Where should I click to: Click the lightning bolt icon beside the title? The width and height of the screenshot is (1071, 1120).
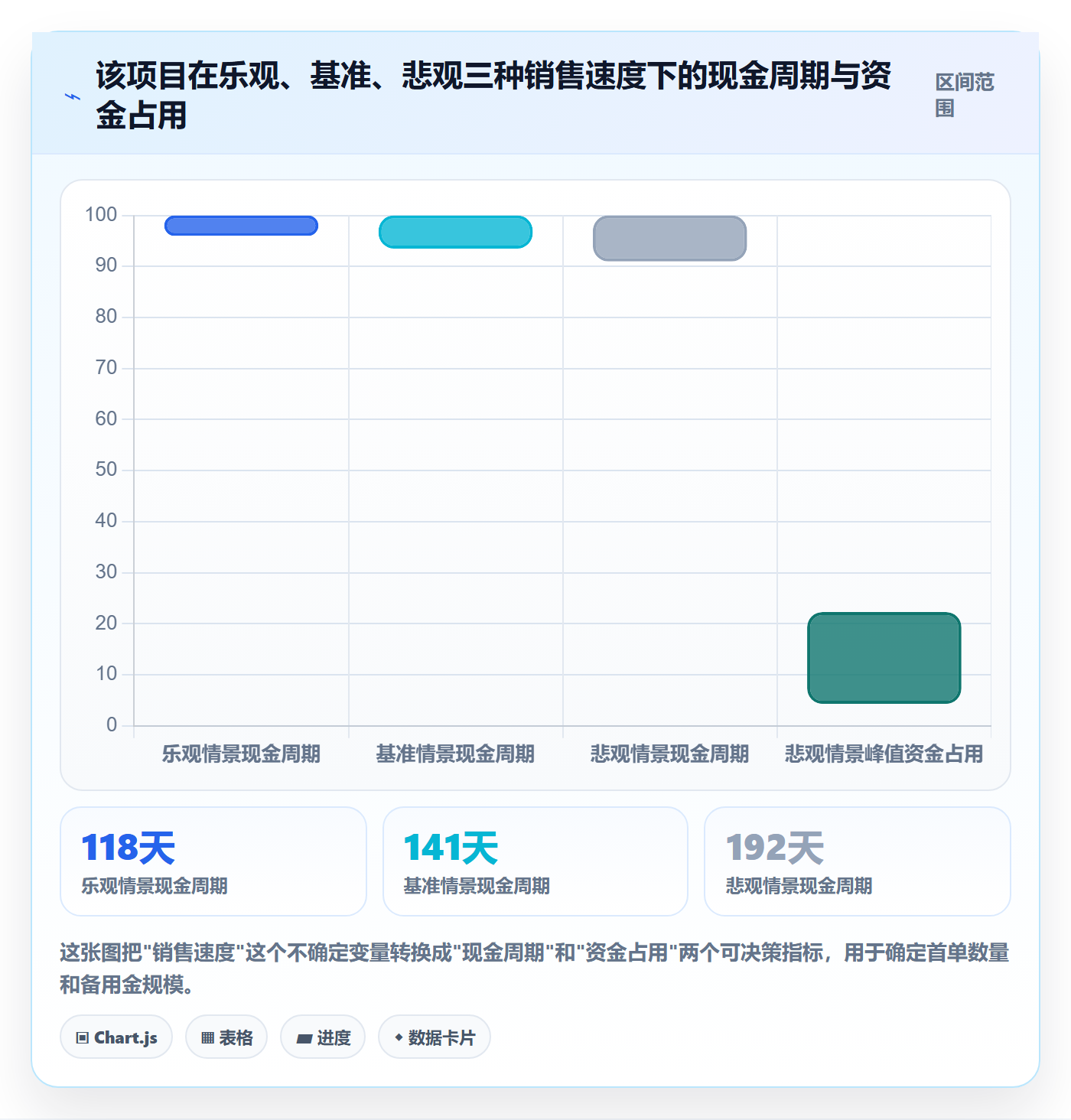[73, 96]
